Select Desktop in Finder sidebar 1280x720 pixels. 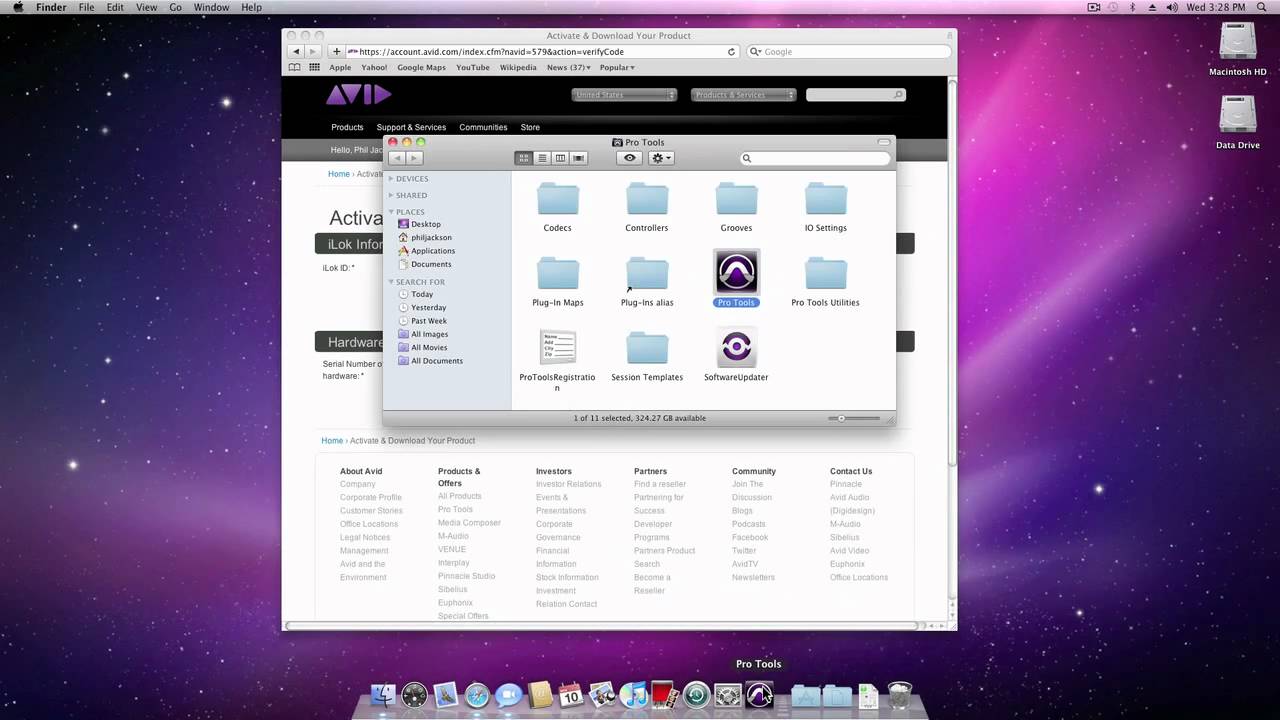point(426,224)
